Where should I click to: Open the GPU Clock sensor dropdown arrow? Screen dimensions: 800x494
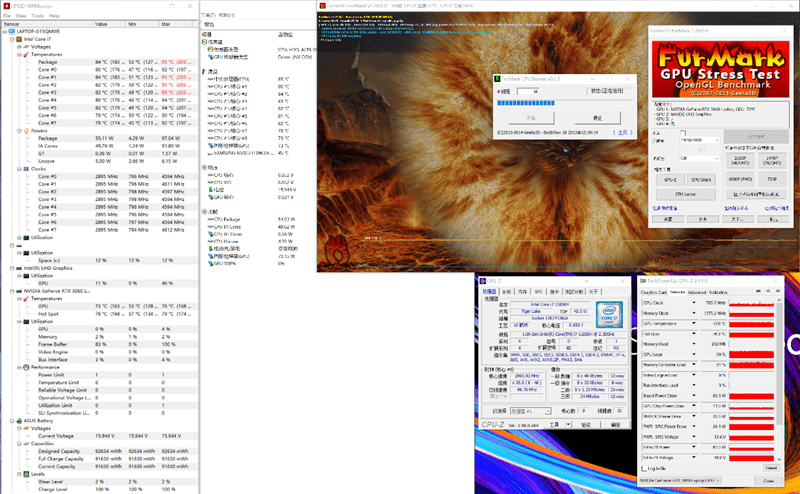[694, 303]
